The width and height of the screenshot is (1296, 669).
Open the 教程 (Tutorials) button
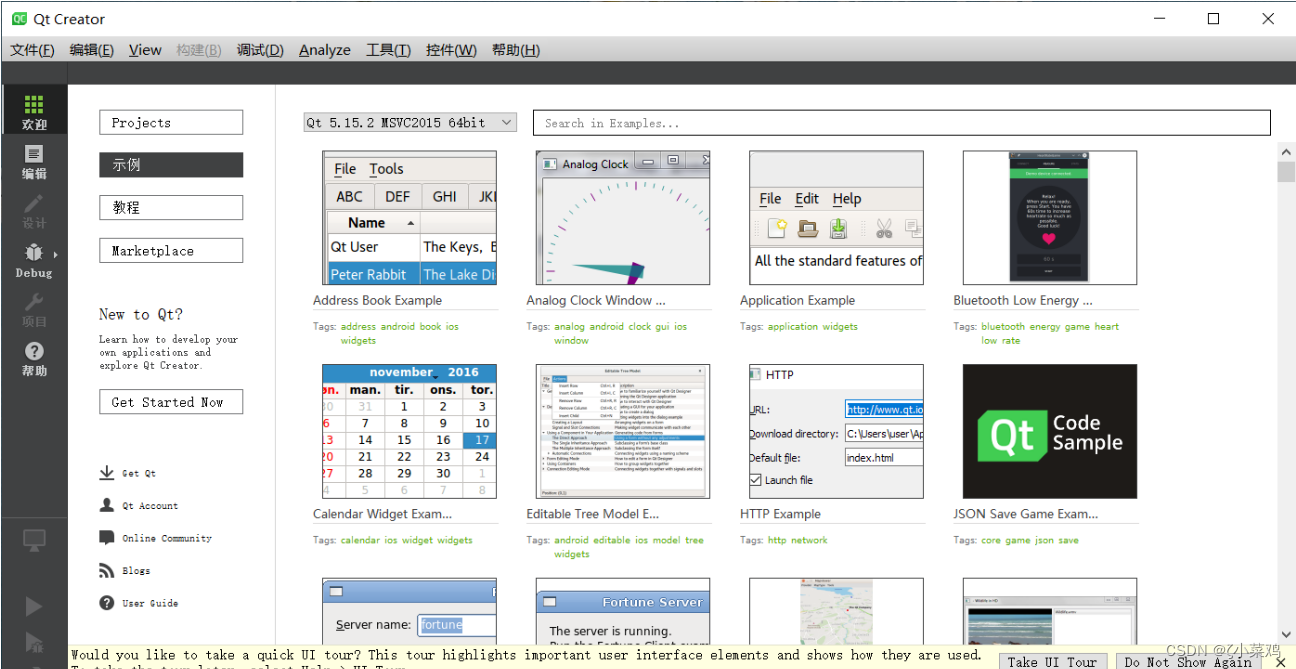171,207
